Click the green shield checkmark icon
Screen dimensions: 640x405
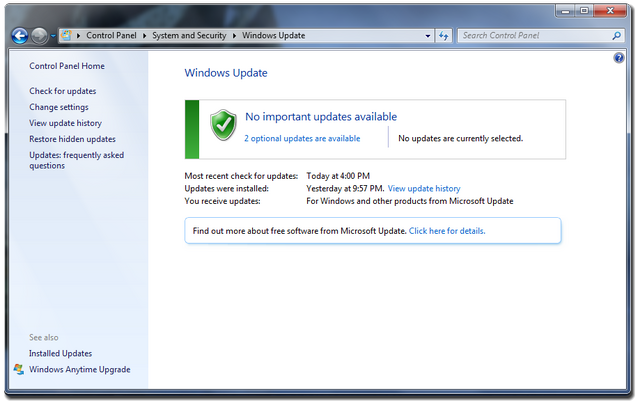click(x=223, y=125)
